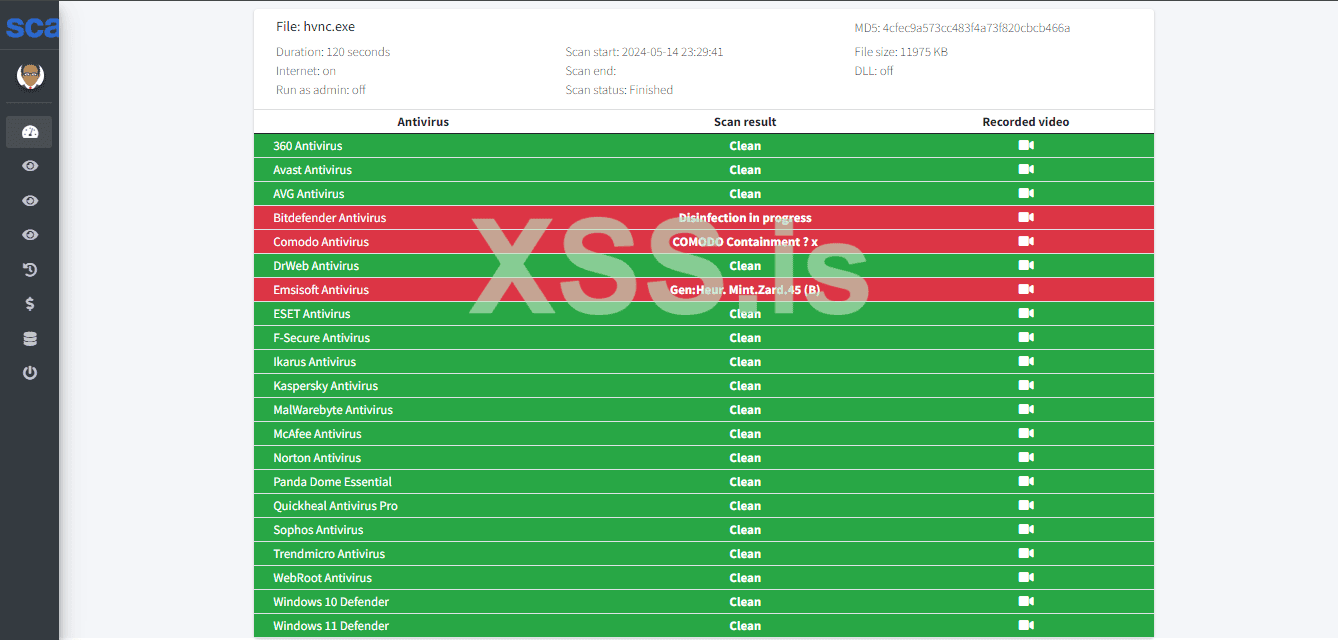This screenshot has height=640, width=1338.
Task: Click the Panda Dome Essential row name
Action: [x=332, y=482]
